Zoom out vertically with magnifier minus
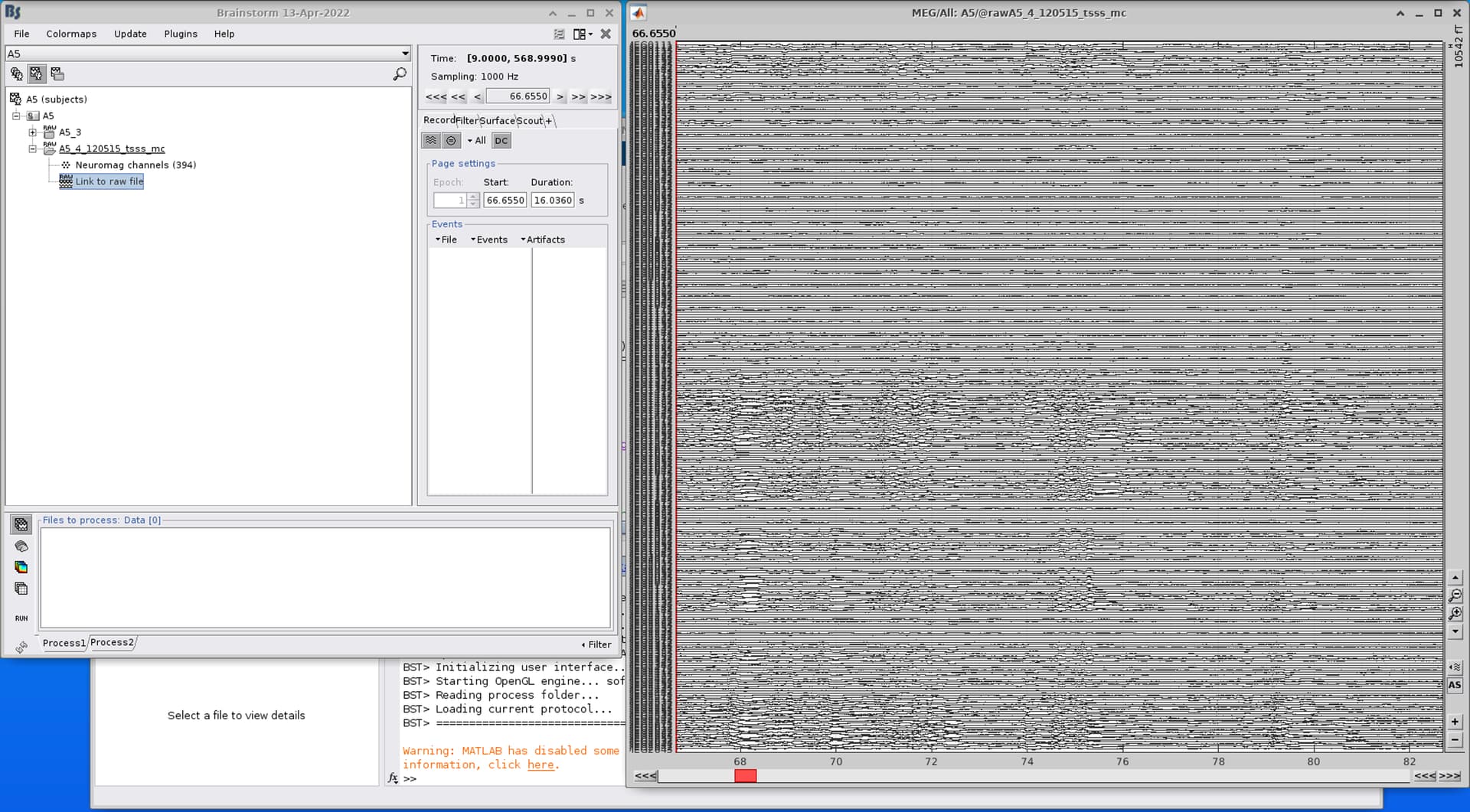 1455,595
